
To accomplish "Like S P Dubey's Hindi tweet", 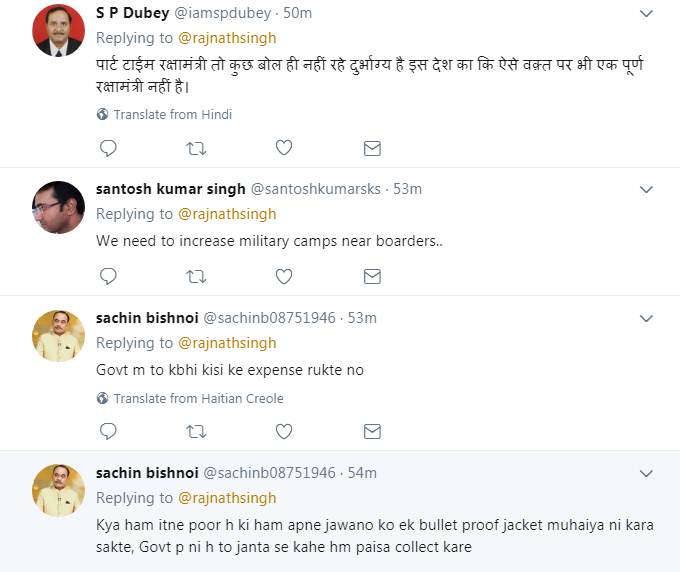I will coord(284,148).
